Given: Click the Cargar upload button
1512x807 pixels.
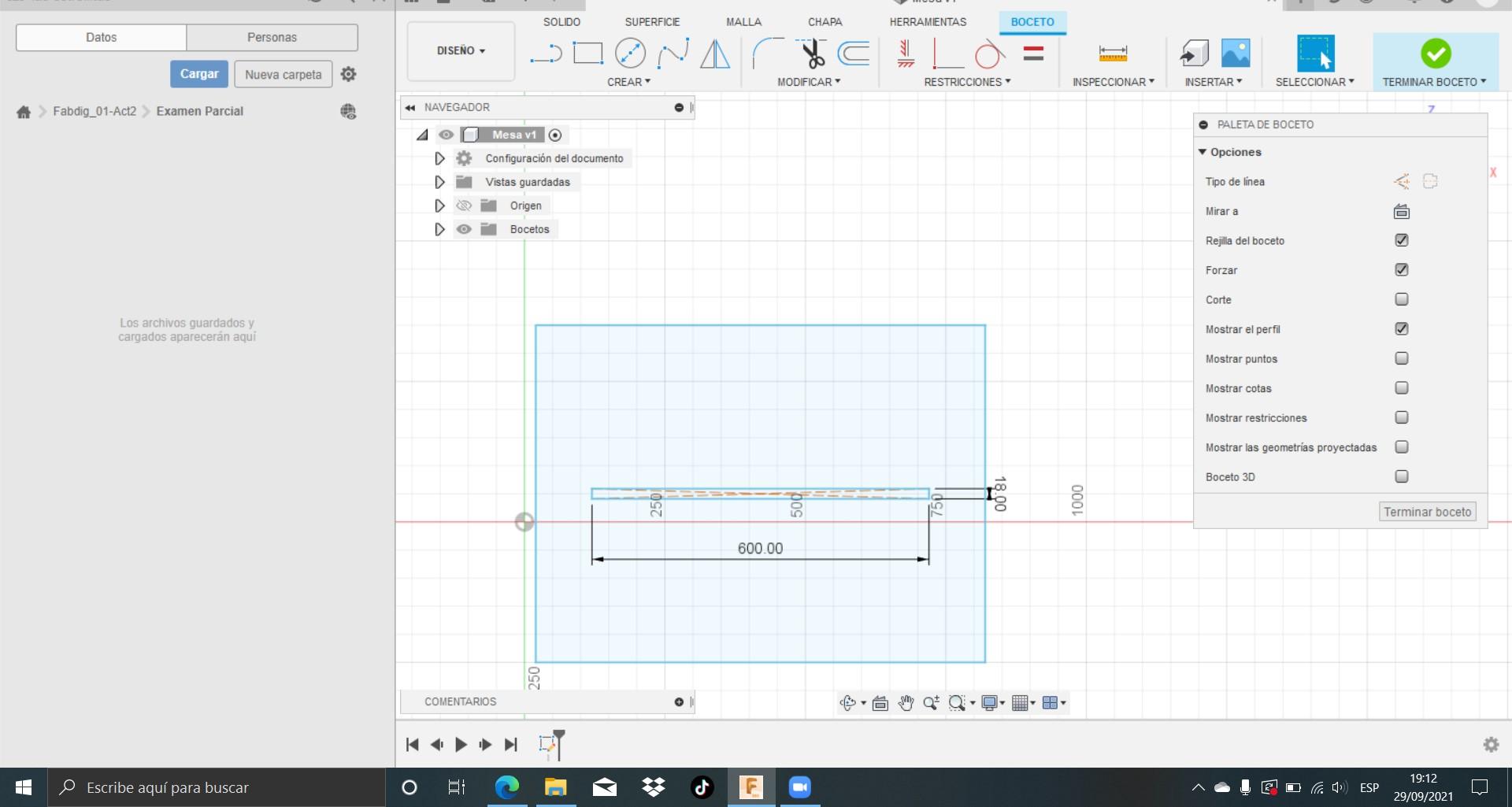Looking at the screenshot, I should point(199,74).
